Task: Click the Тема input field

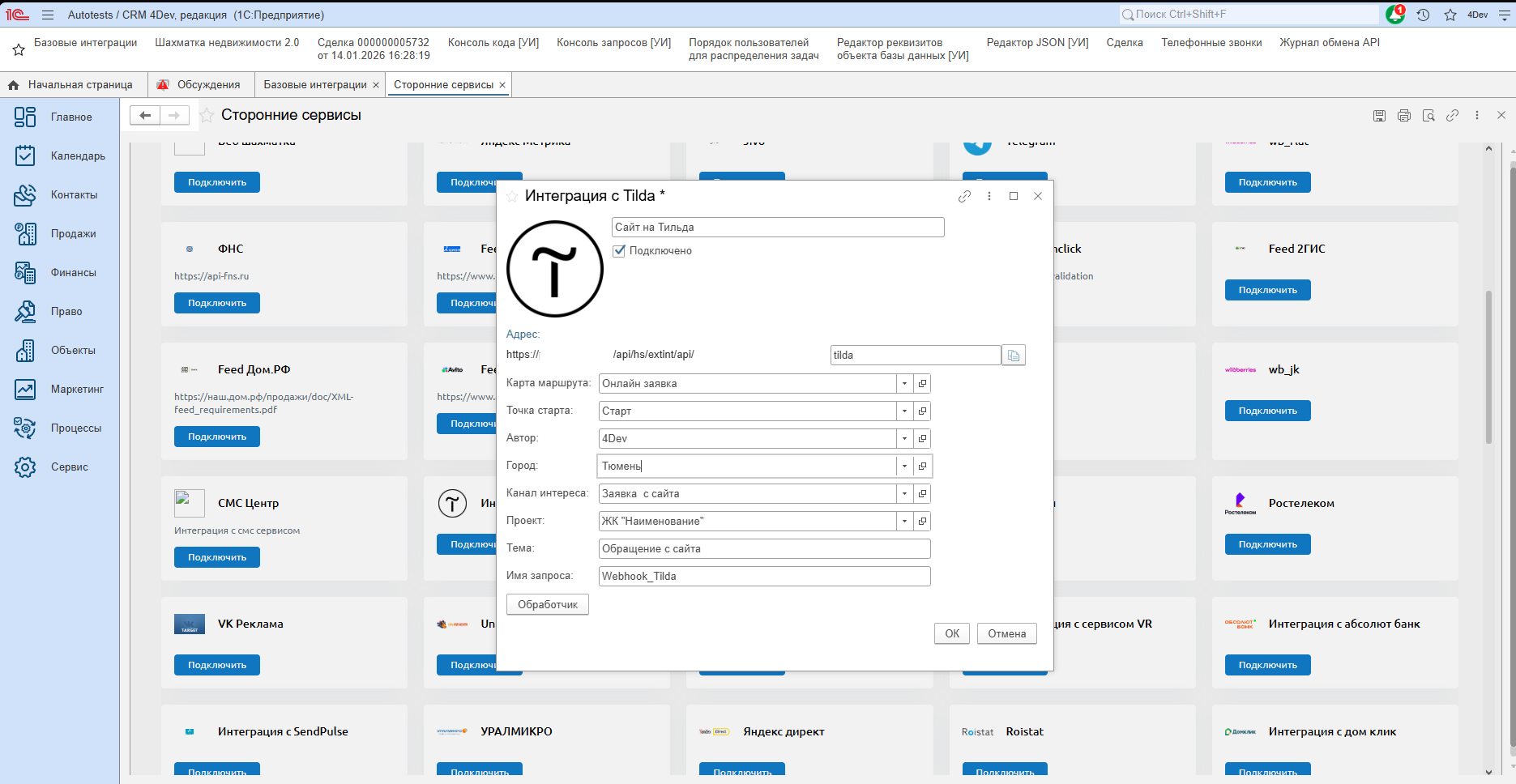Action: [x=764, y=549]
